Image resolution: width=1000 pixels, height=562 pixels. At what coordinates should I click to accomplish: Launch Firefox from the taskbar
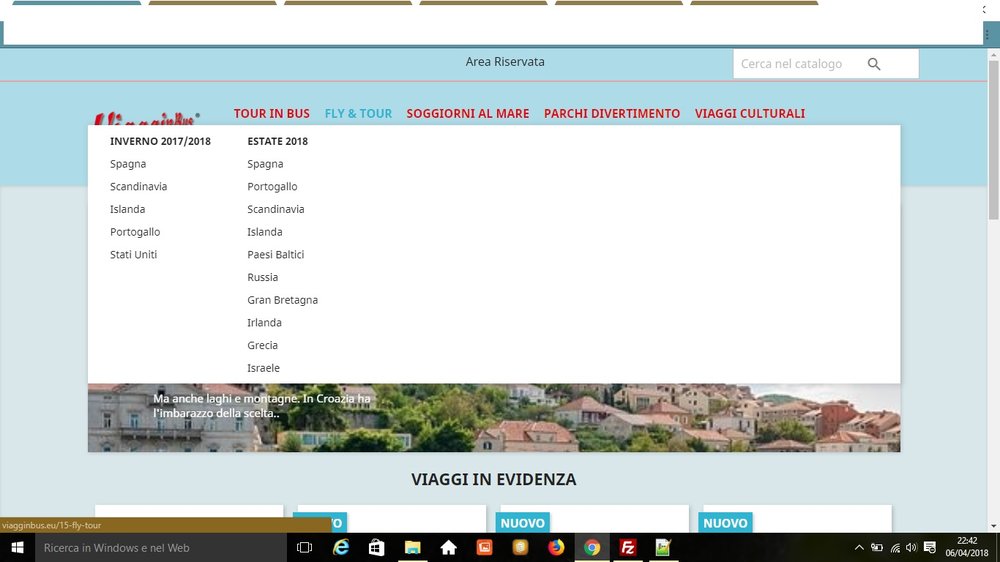point(556,547)
